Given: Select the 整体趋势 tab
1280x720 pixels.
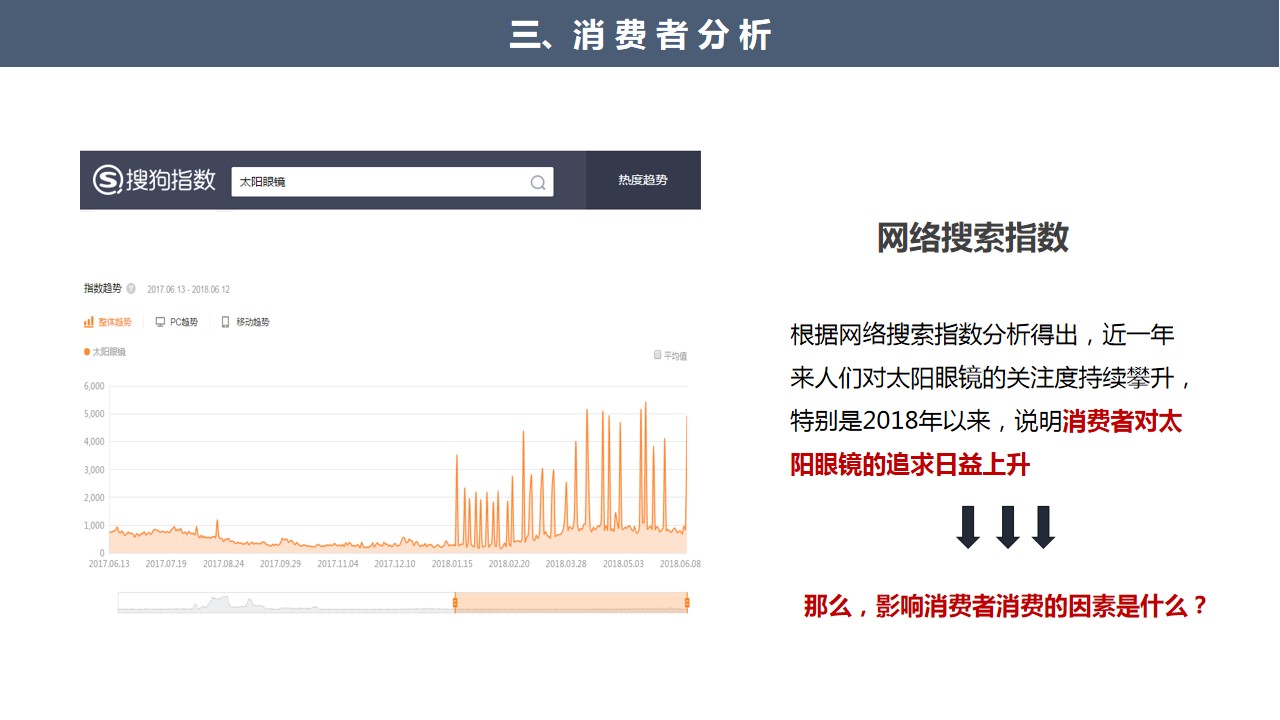Looking at the screenshot, I should coord(107,322).
